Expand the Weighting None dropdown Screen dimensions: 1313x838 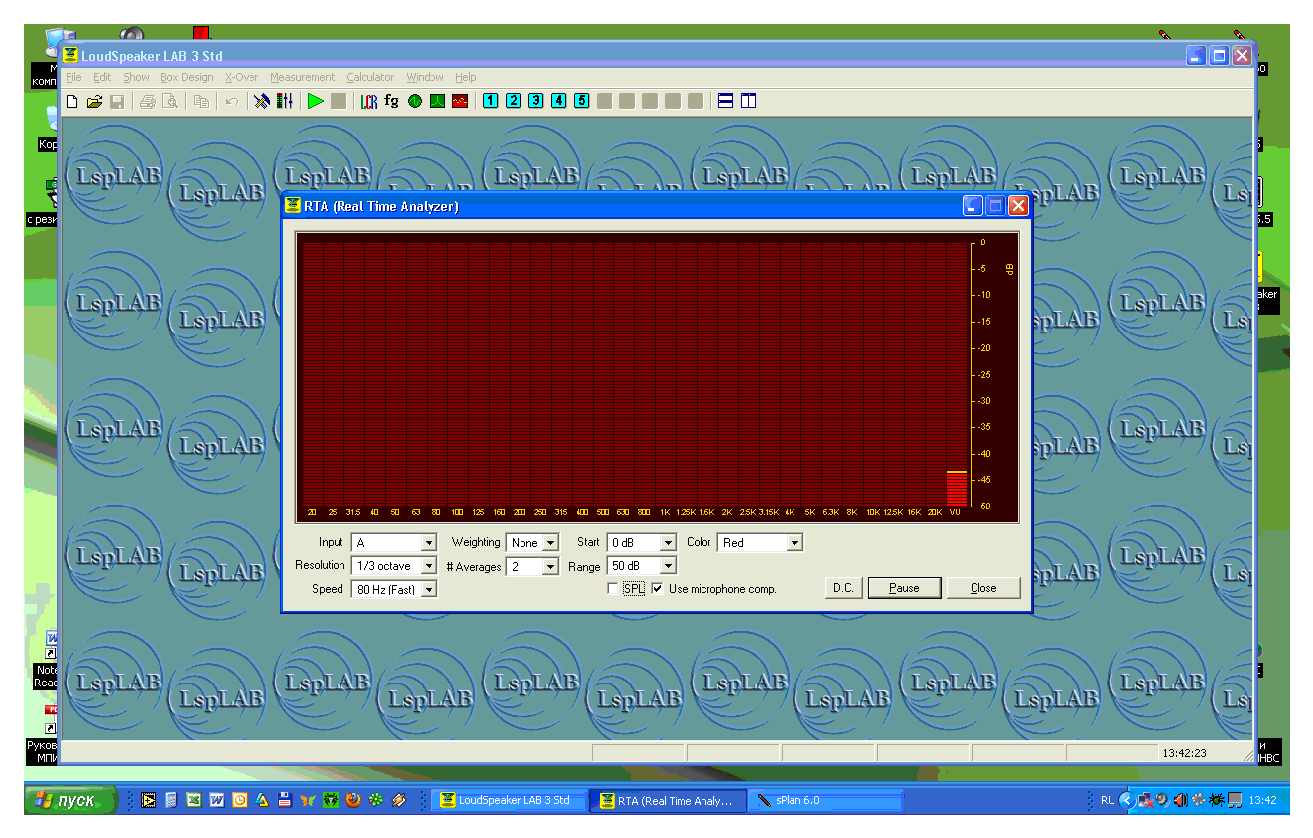click(x=551, y=543)
